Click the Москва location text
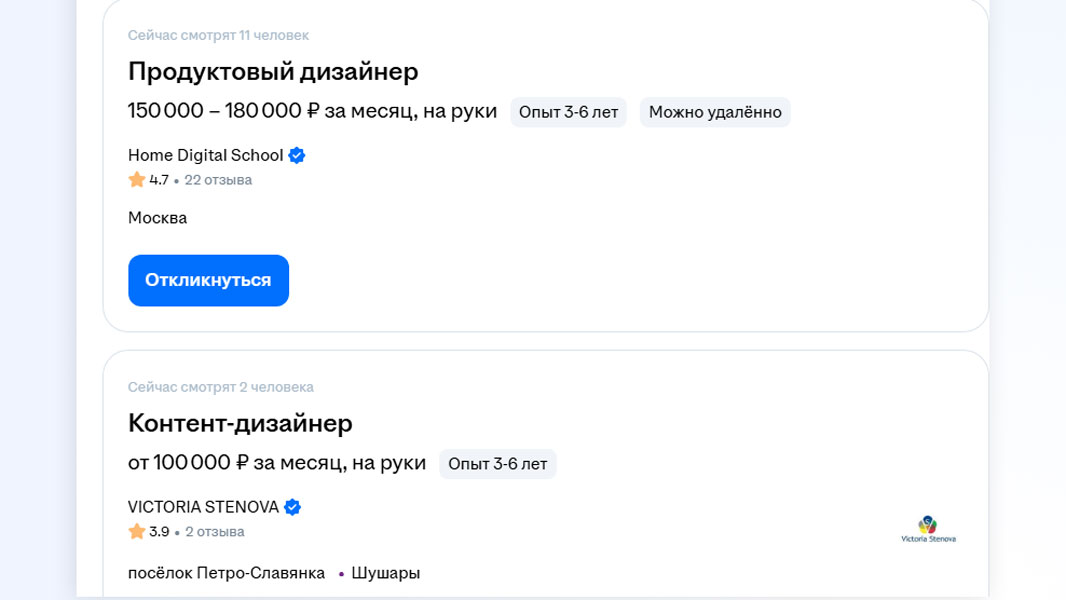 click(157, 218)
